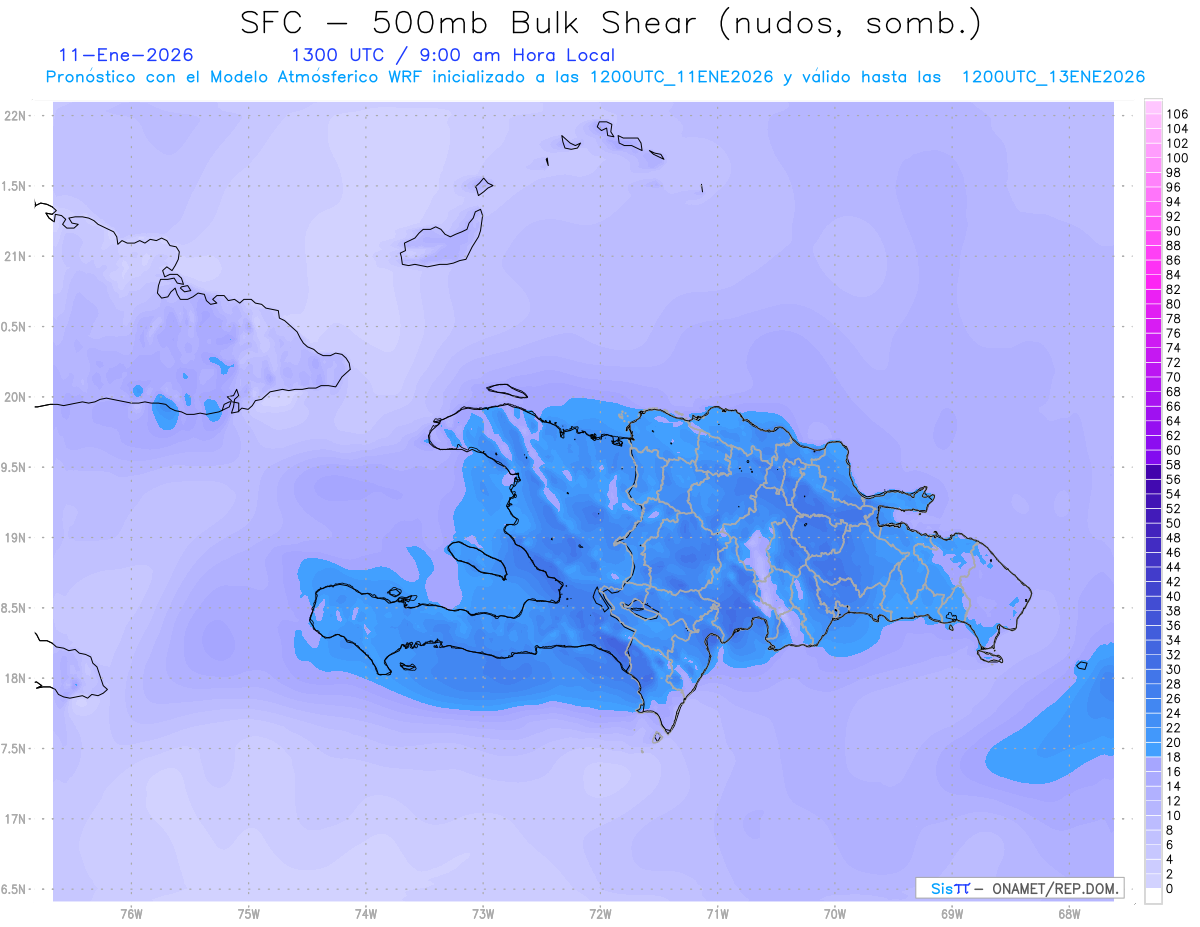Image resolution: width=1200 pixels, height=927 pixels.
Task: Click the "69W" longitude label
Action: (x=952, y=913)
